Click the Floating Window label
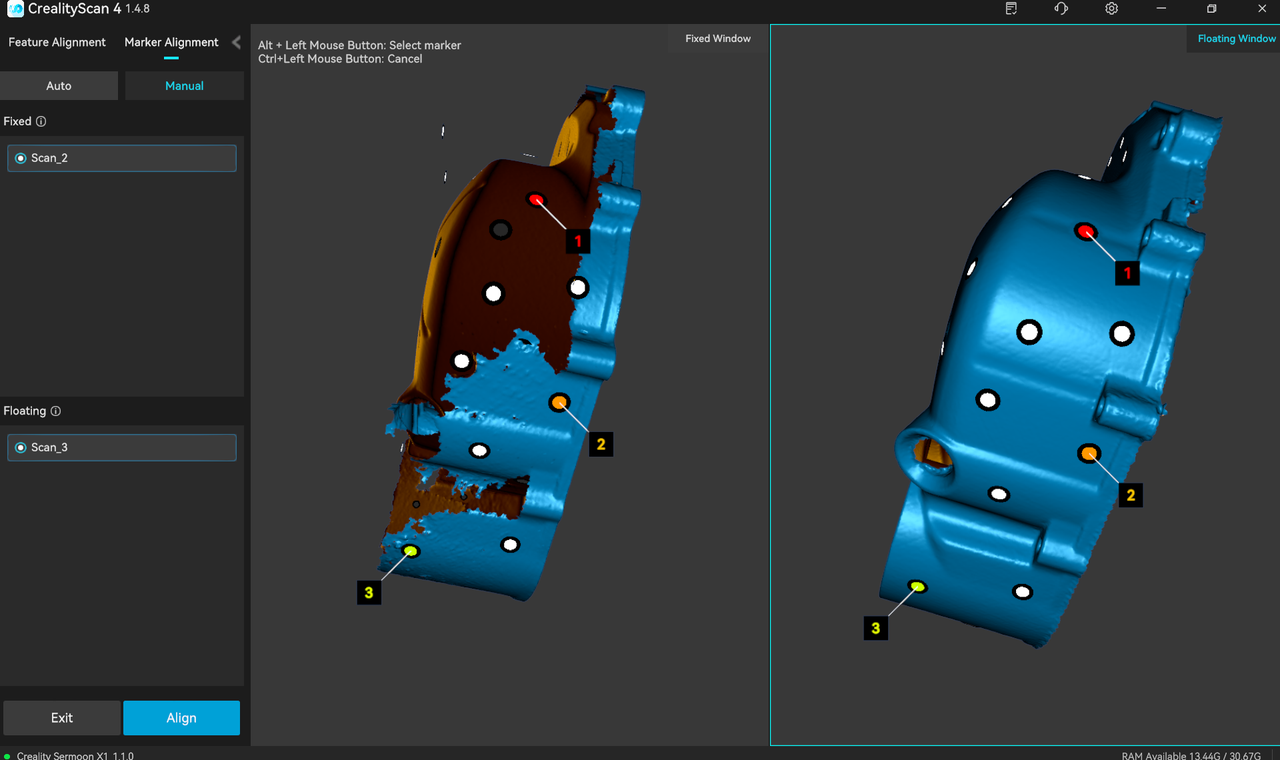The image size is (1280, 760). tap(1236, 39)
